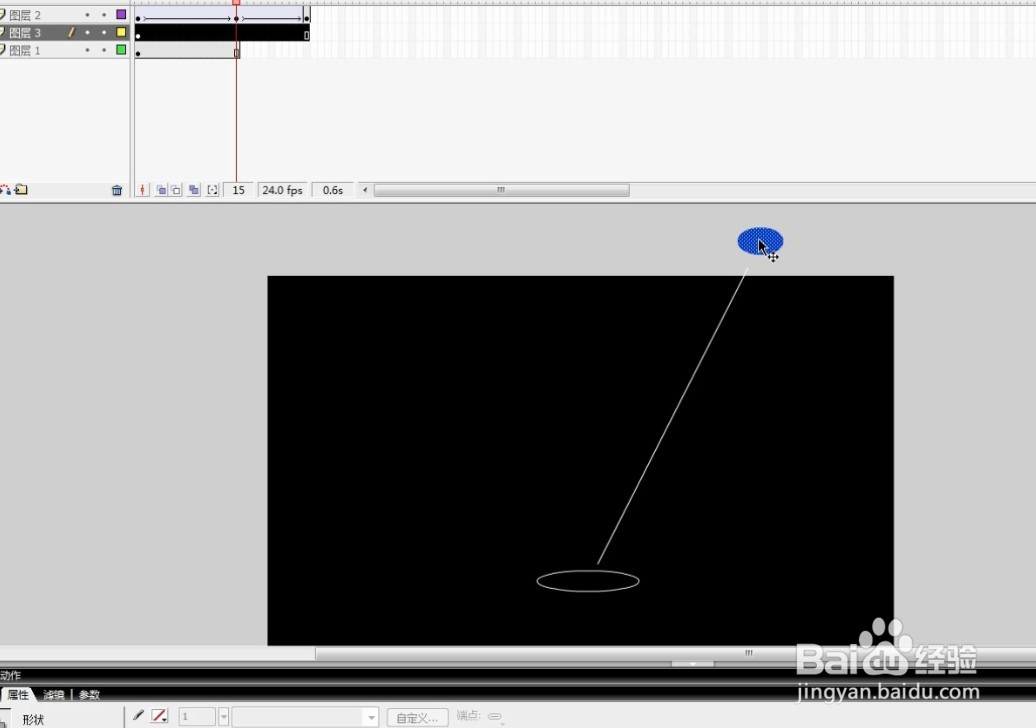This screenshot has height=728, width=1036.
Task: Click purple outline swatch of 图层 2
Action: (121, 14)
